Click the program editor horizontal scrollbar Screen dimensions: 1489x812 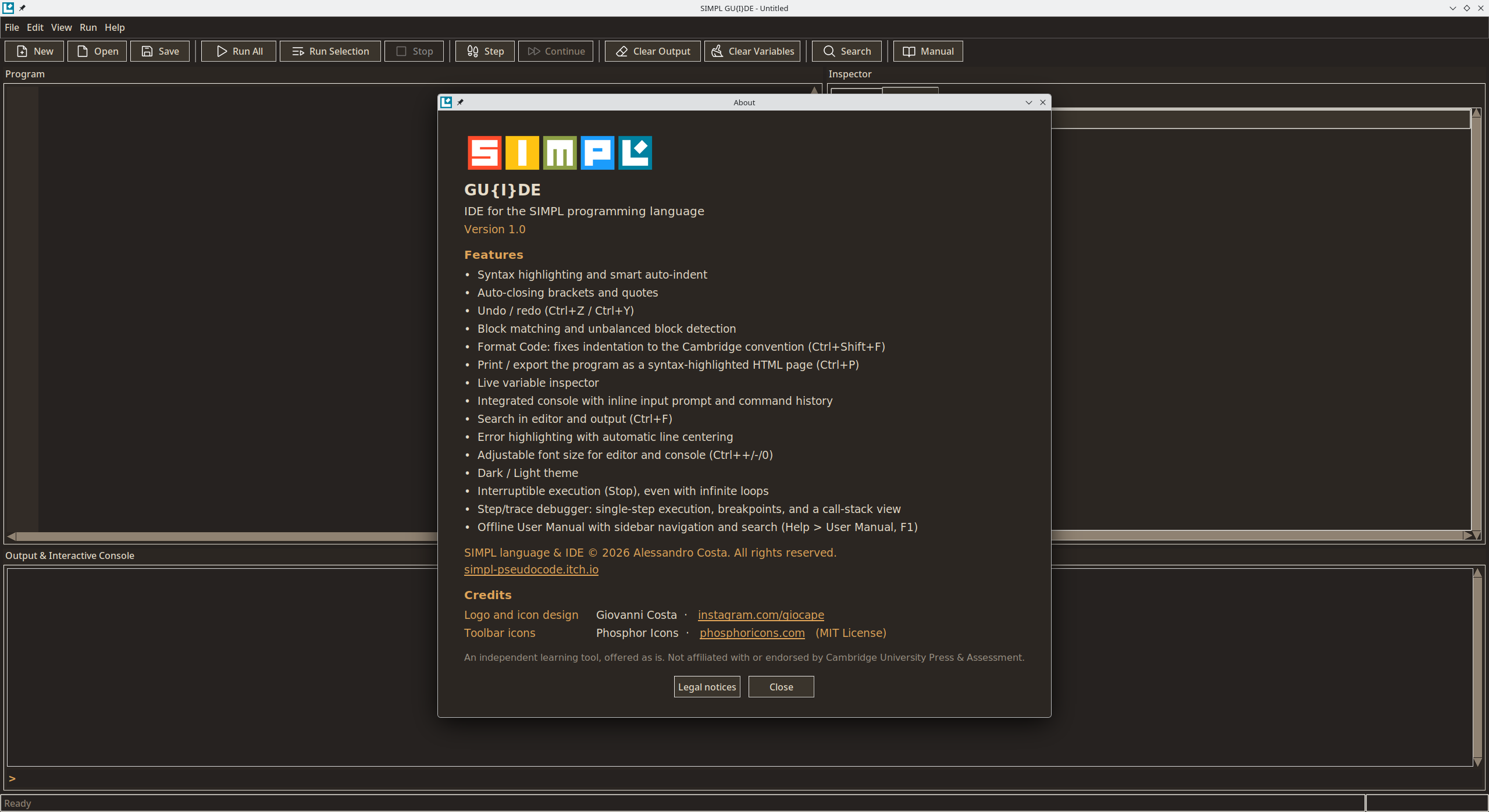[227, 536]
